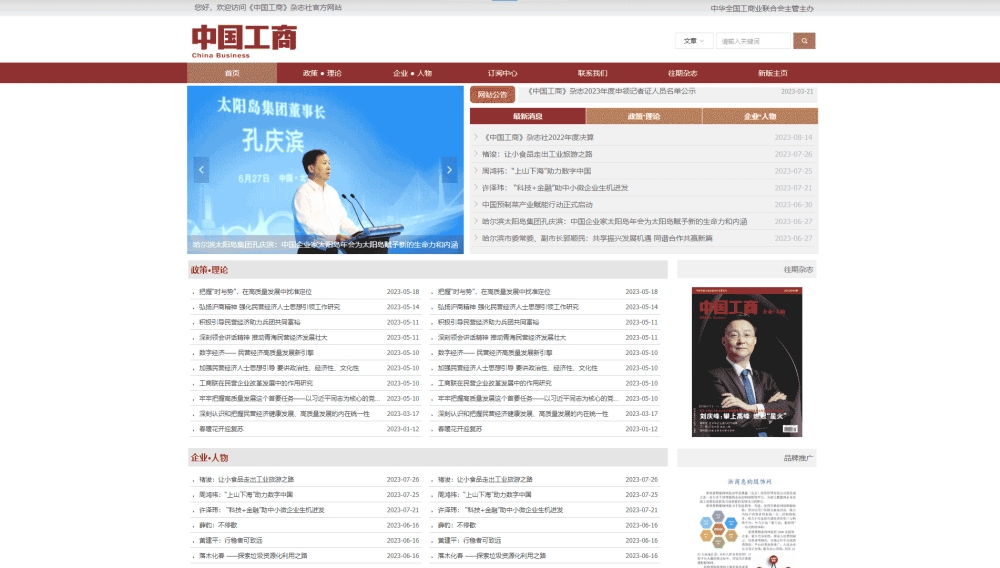Screen dimensions: 1000x568
Task: Click the 品牌推广 sidebar heading
Action: click(798, 458)
